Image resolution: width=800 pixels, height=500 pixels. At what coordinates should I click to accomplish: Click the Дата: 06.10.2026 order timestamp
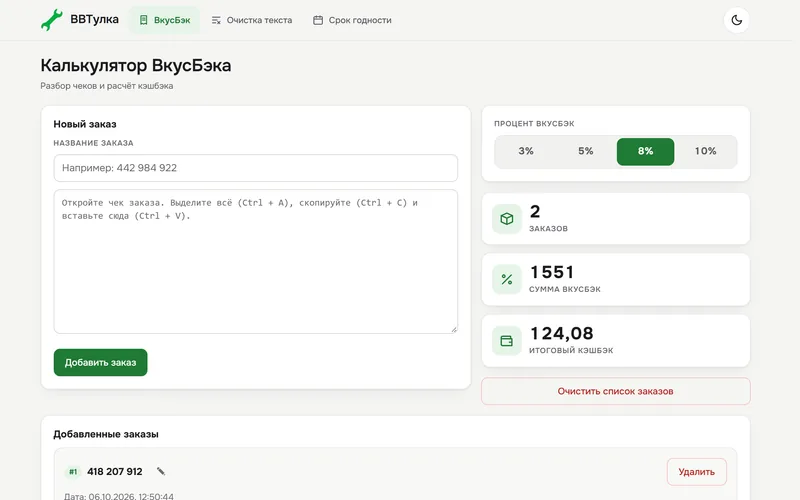click(118, 496)
